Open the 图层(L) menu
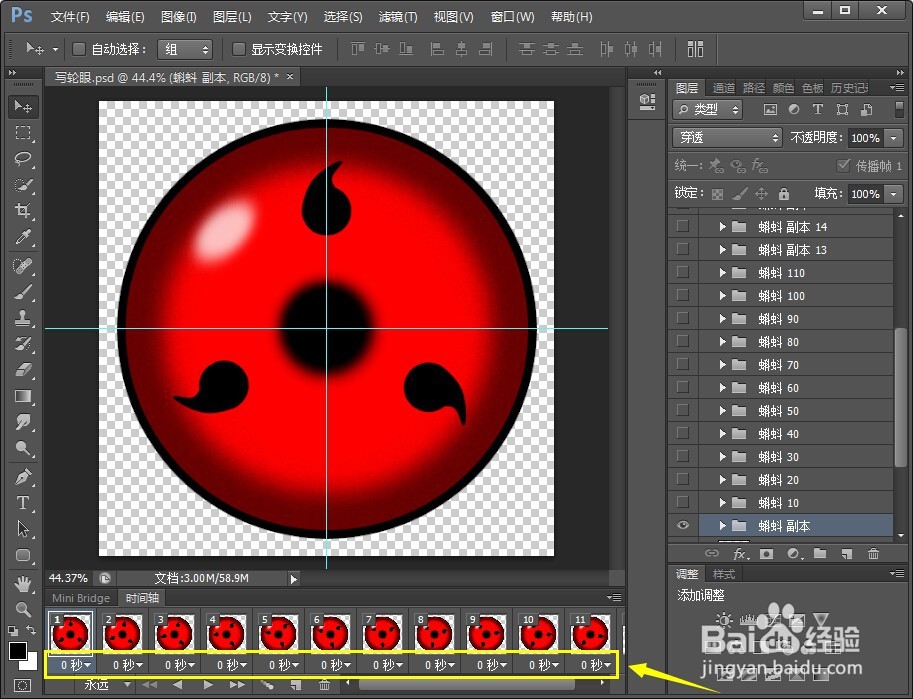913x699 pixels. point(232,17)
